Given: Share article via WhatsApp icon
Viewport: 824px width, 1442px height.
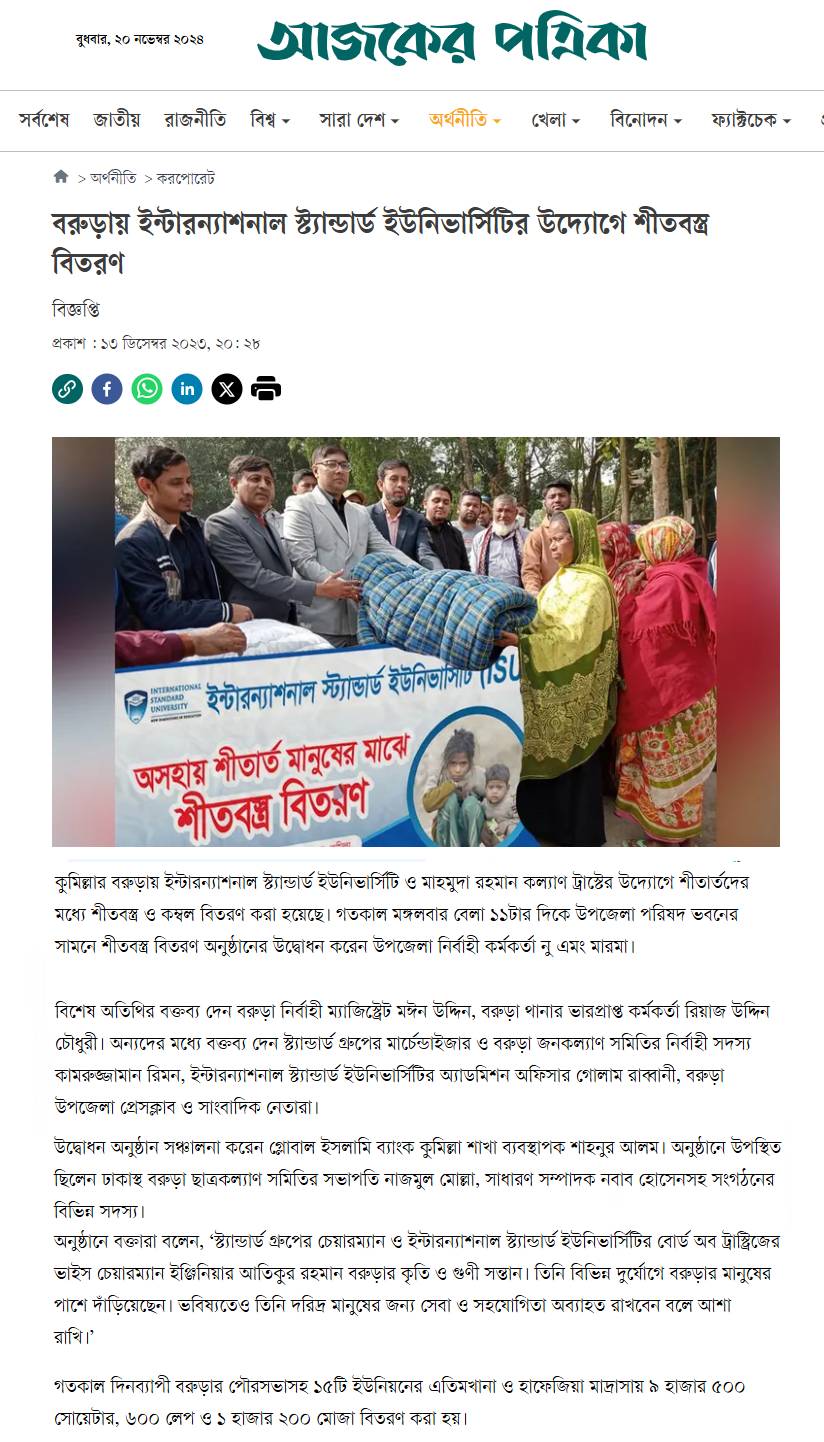Looking at the screenshot, I should coord(147,388).
